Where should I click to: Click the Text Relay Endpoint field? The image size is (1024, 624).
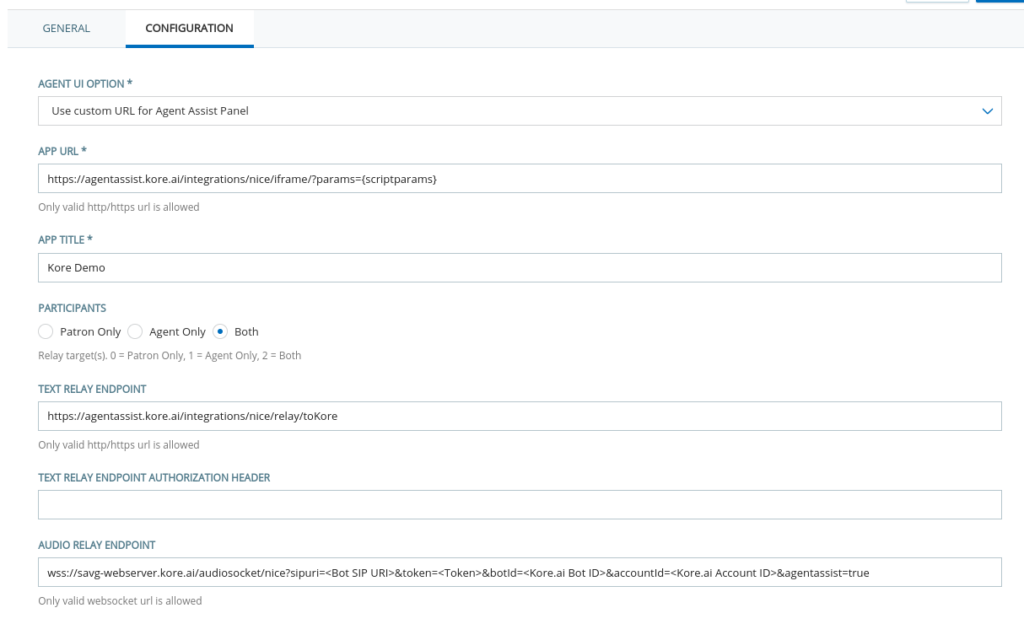pyautogui.click(x=520, y=416)
